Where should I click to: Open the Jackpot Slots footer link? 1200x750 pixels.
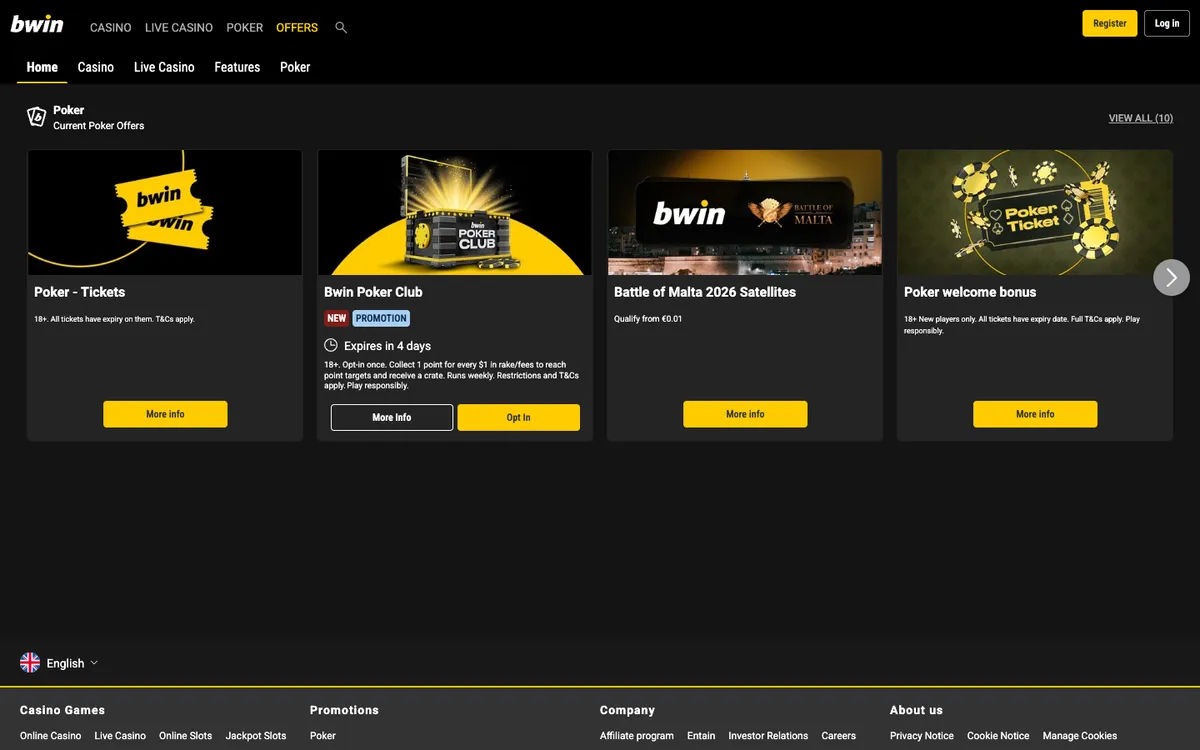256,736
